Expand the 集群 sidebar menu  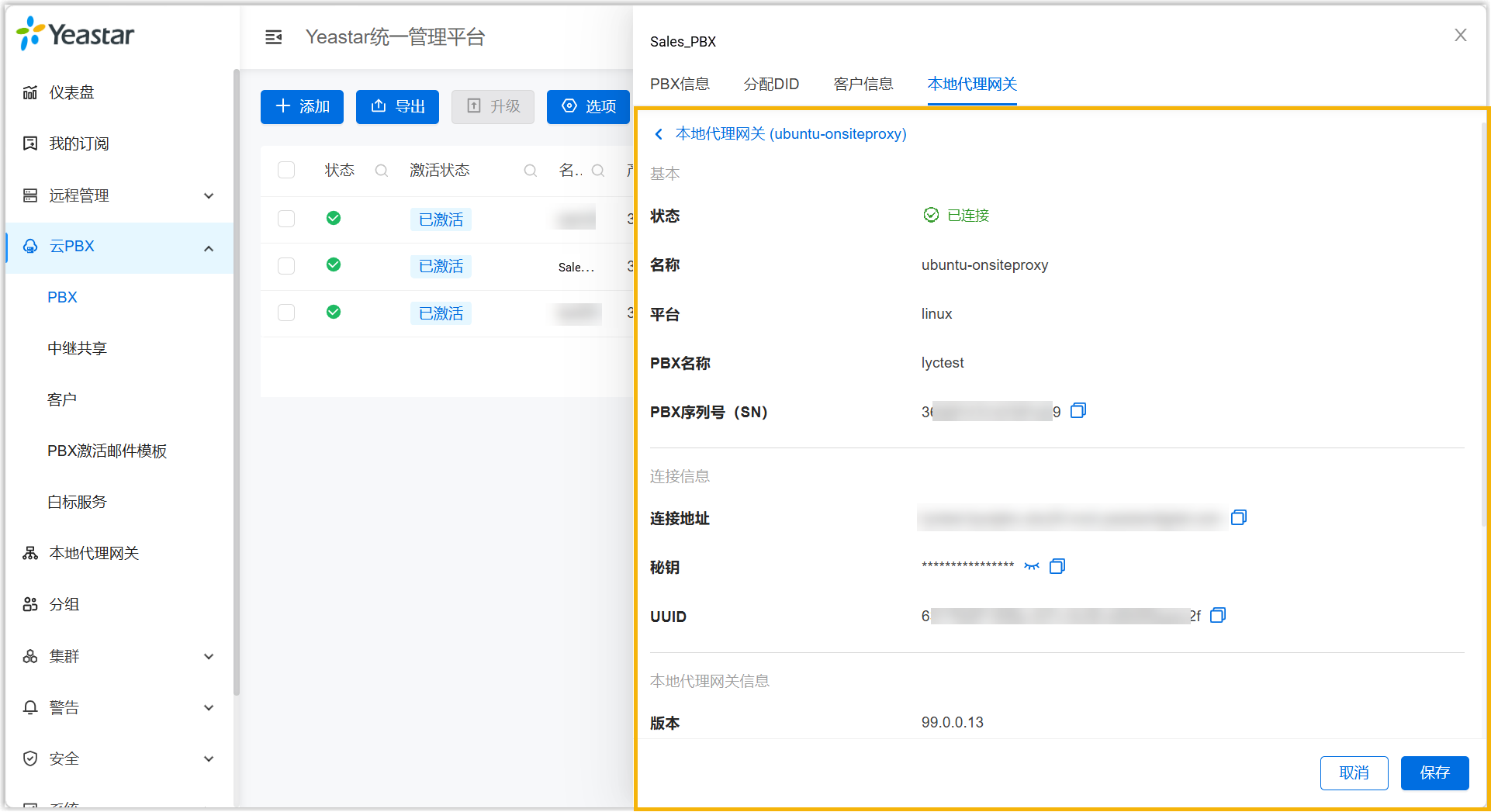pyautogui.click(x=208, y=656)
